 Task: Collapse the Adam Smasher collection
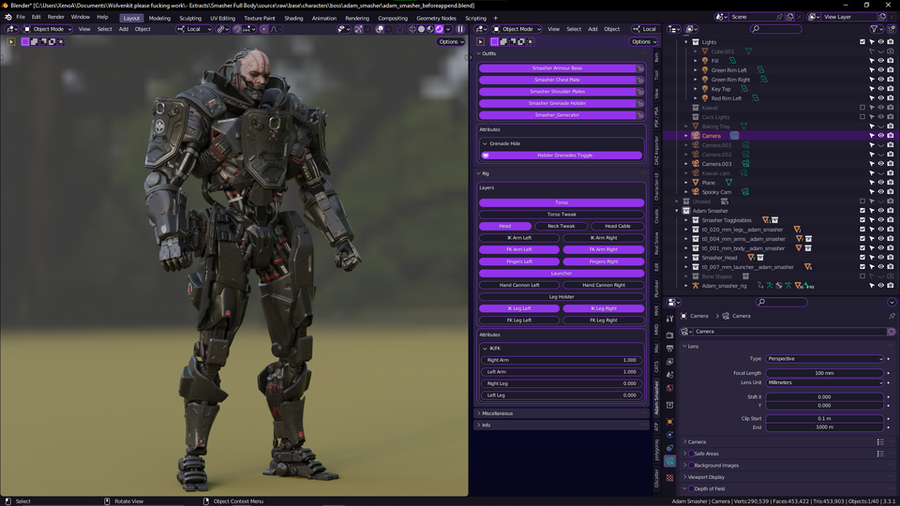click(677, 211)
